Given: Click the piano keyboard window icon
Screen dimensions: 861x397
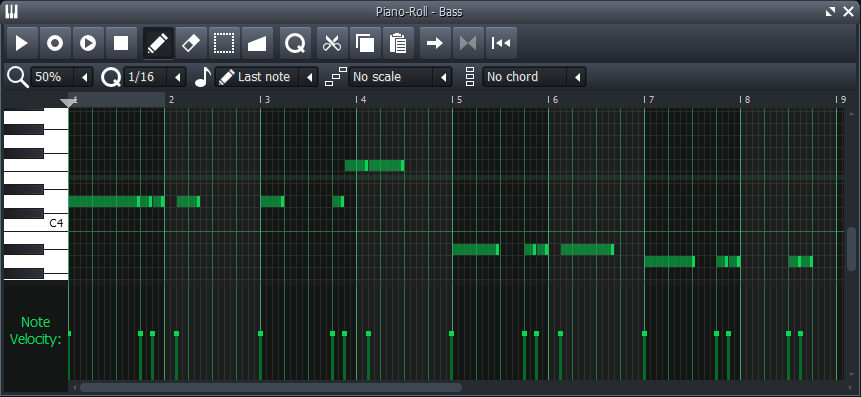Looking at the screenshot, I should click(12, 11).
